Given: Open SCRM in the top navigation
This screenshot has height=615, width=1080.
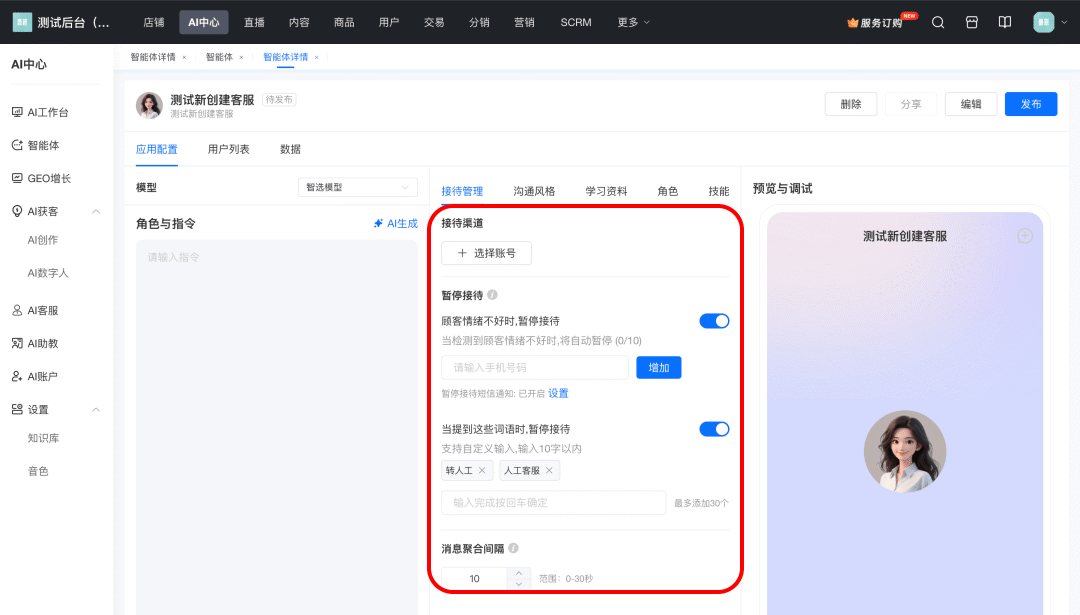Looking at the screenshot, I should 576,22.
